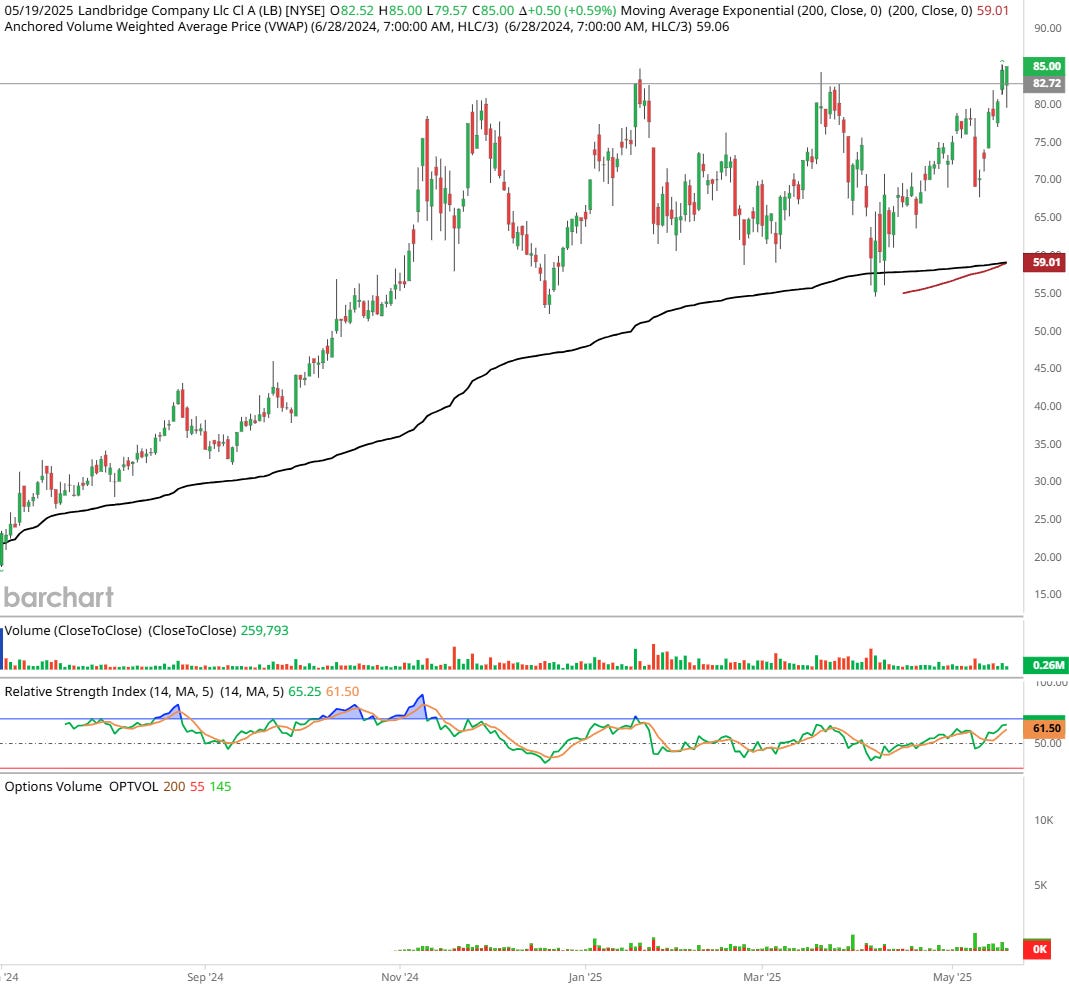Click the High value H85.00 in header
Image resolution: width=1069 pixels, height=988 pixels.
(x=400, y=11)
